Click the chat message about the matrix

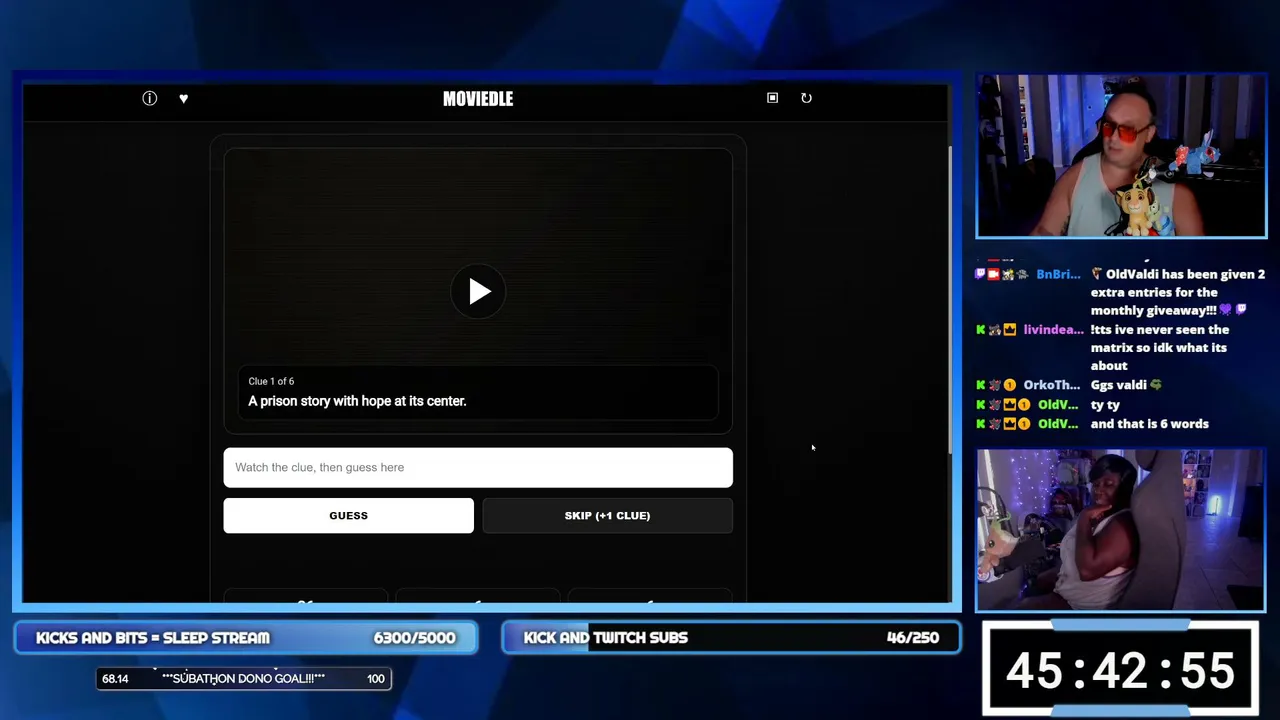coord(1160,348)
